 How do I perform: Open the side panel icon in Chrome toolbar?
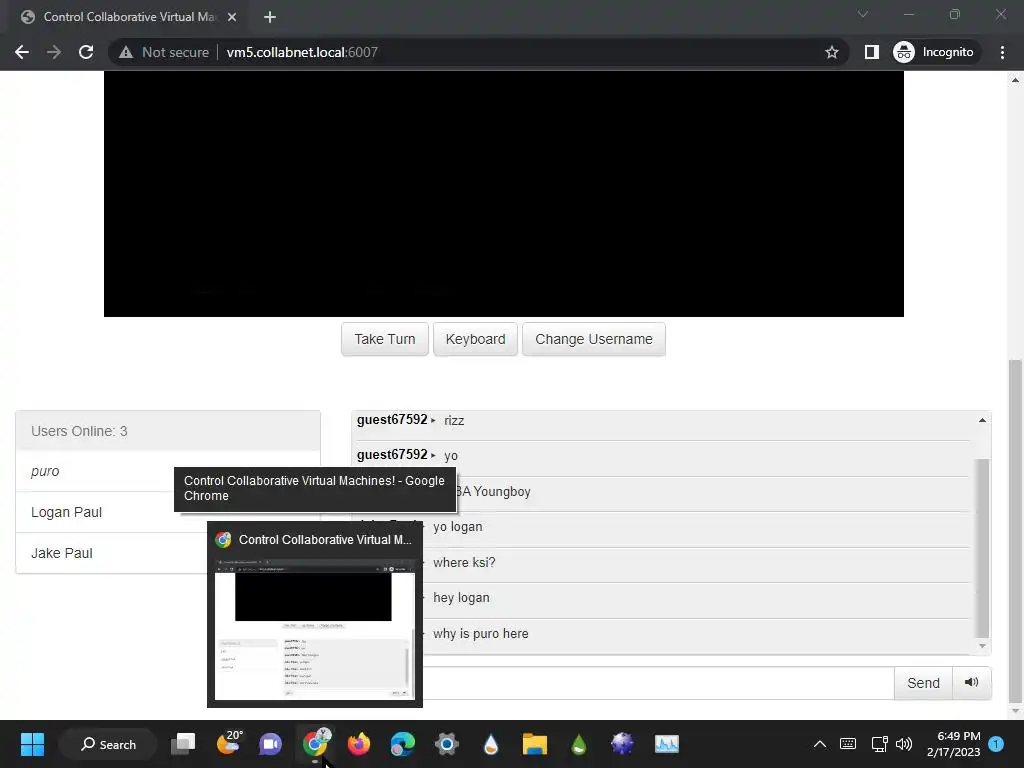(x=872, y=52)
